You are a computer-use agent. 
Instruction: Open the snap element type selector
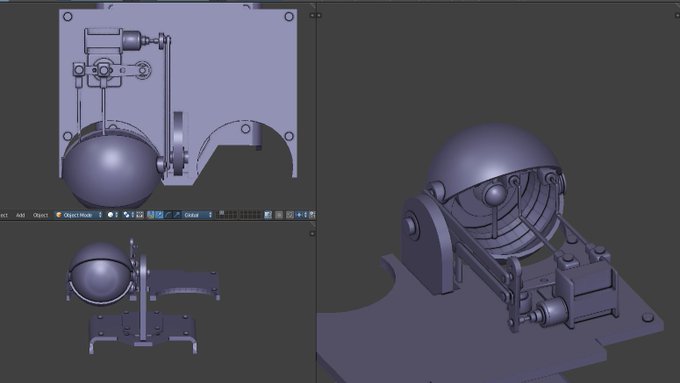click(x=301, y=215)
